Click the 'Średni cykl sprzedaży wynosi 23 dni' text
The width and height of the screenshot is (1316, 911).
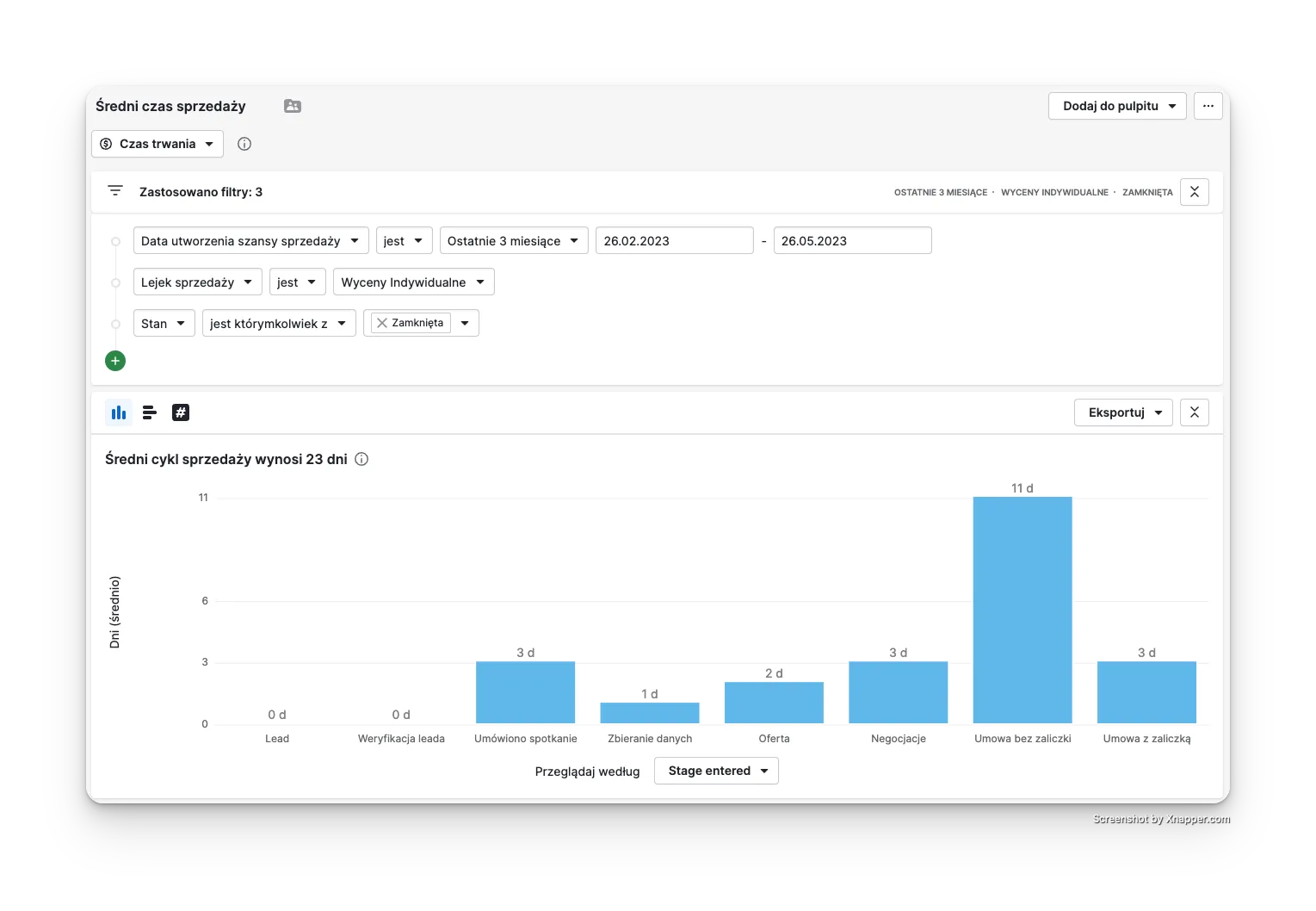click(226, 459)
